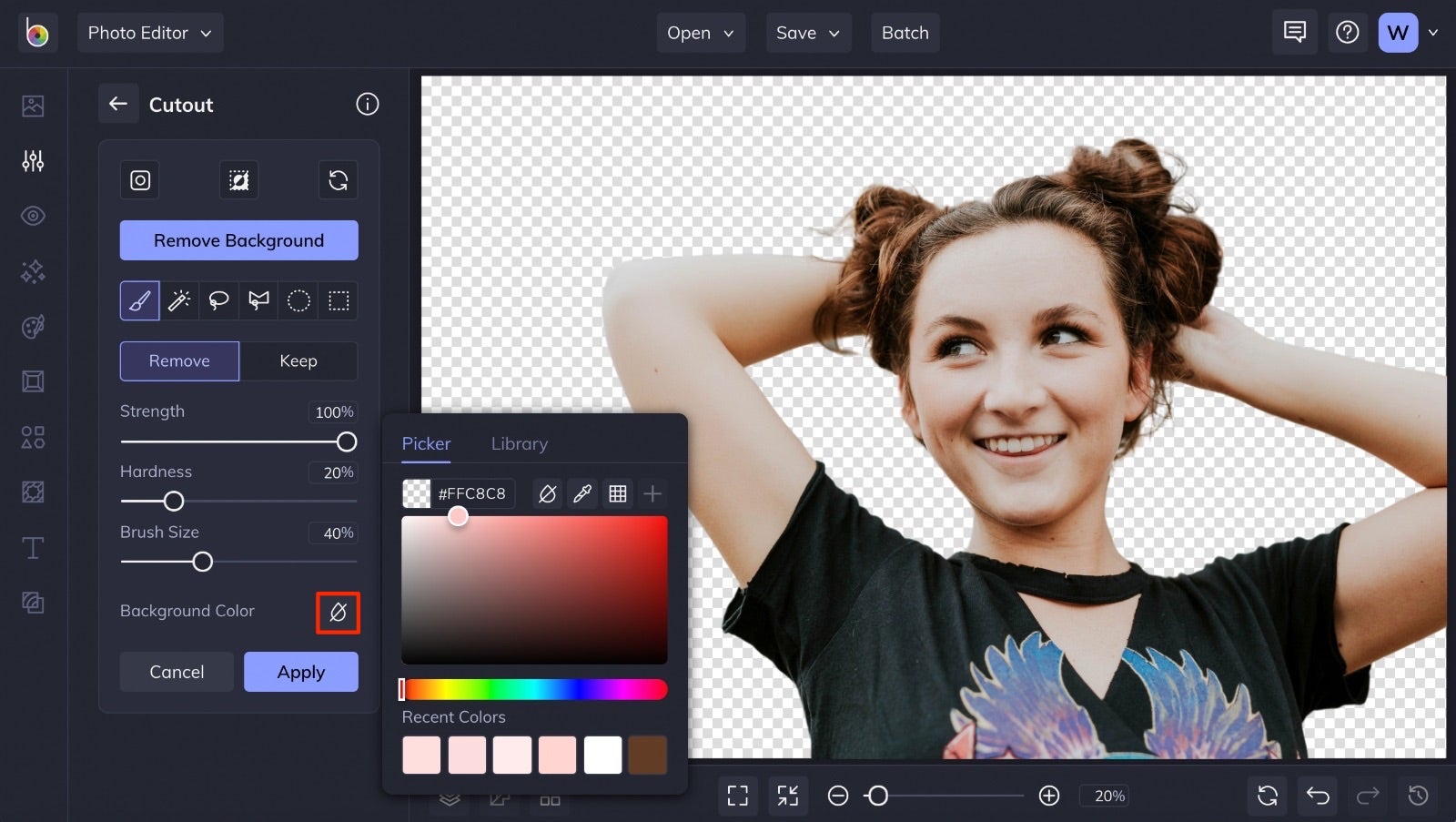Pick the brown recent color swatch
This screenshot has height=822, width=1456.
pyautogui.click(x=648, y=755)
